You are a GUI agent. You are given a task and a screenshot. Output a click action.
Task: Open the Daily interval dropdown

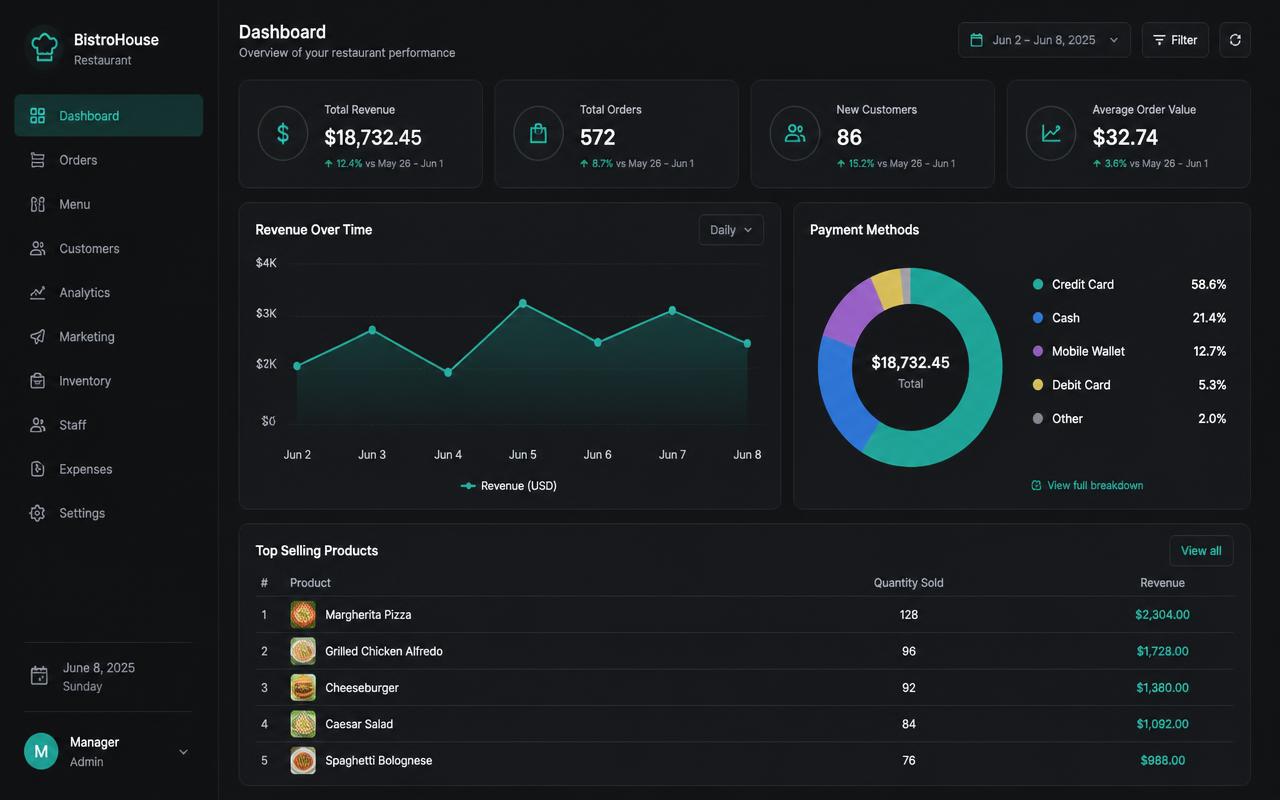point(731,230)
